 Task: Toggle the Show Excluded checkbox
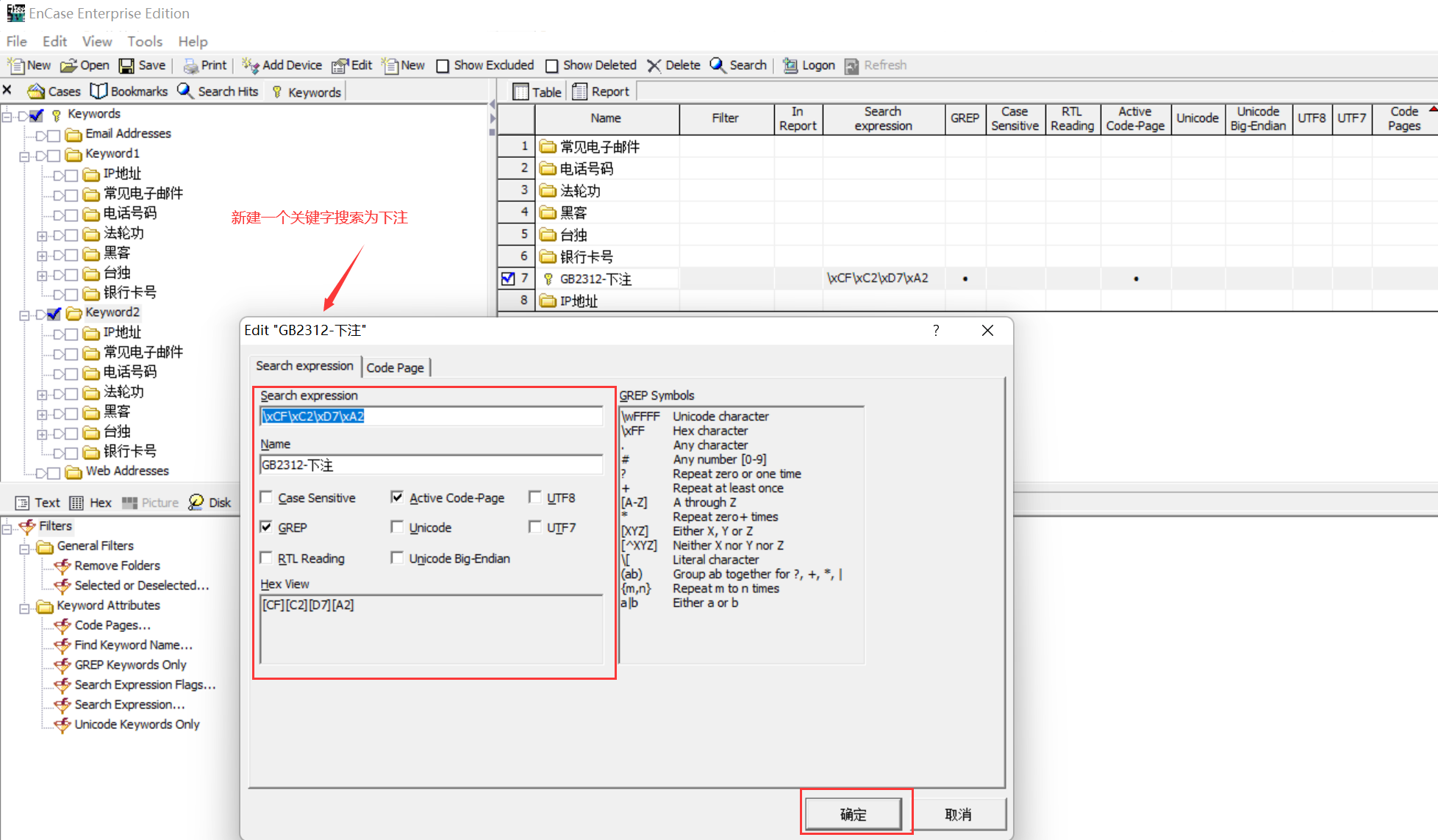coord(443,66)
